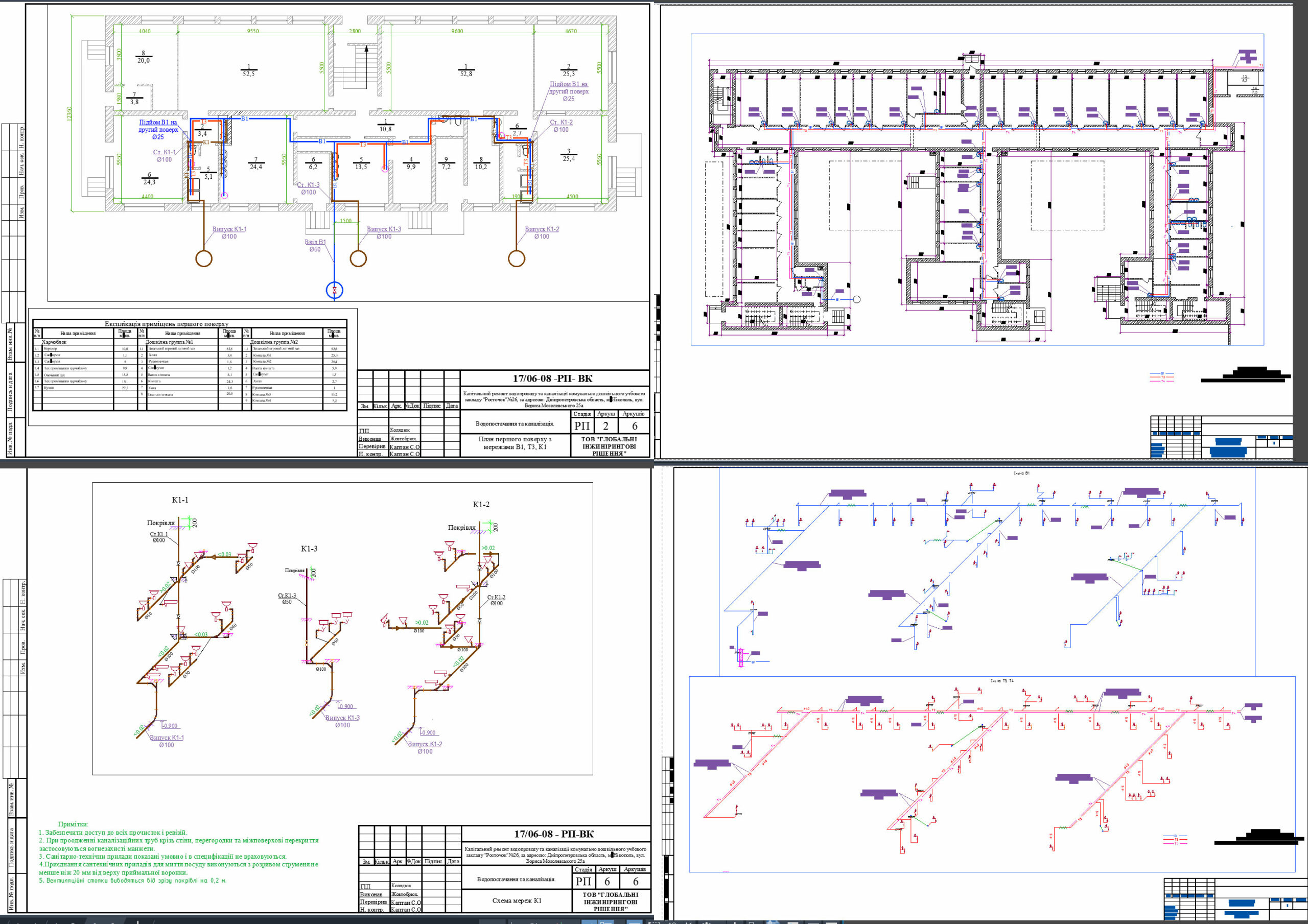Click the green dimension "2800"

point(355,31)
